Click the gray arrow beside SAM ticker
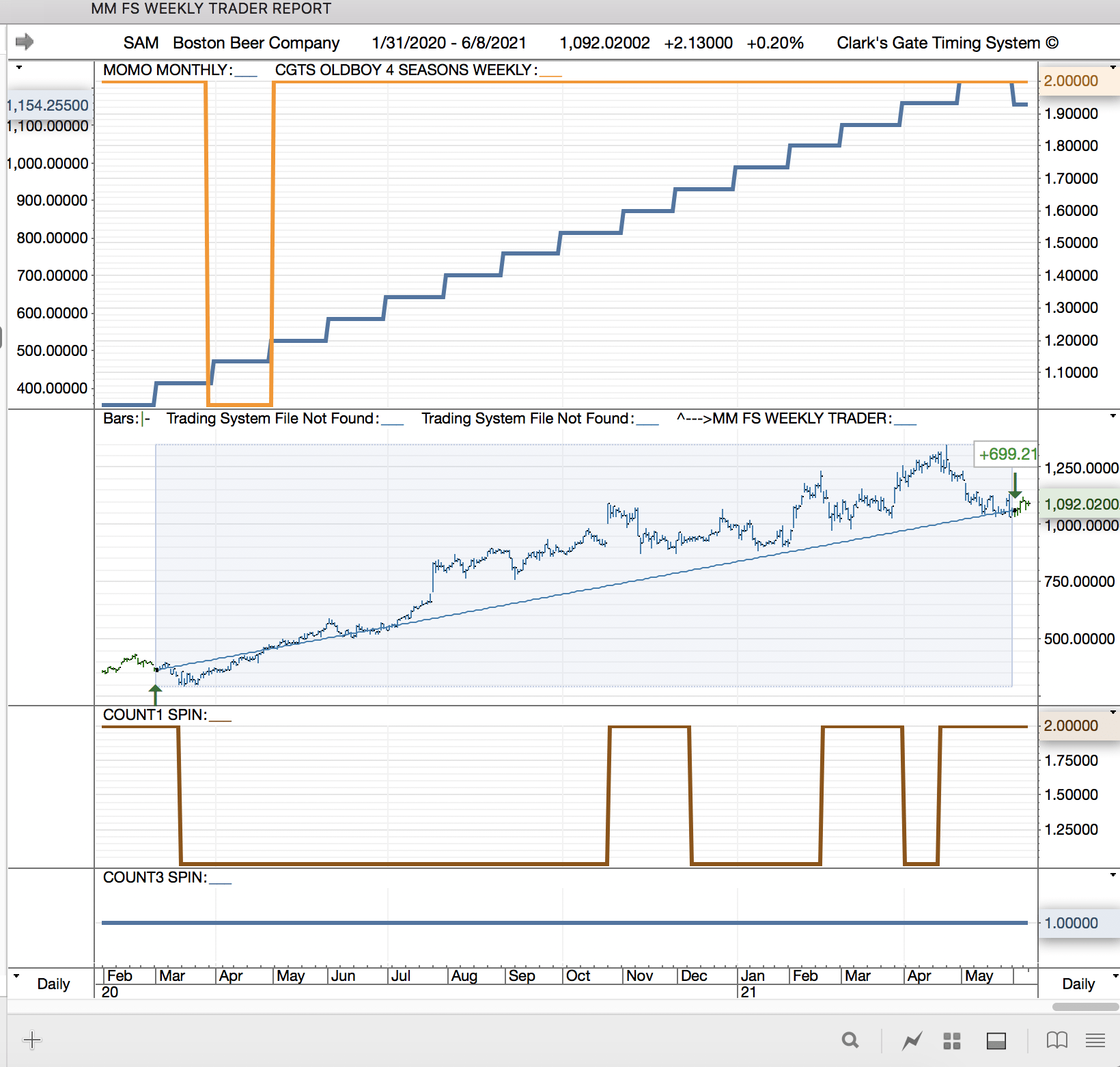 click(x=25, y=42)
